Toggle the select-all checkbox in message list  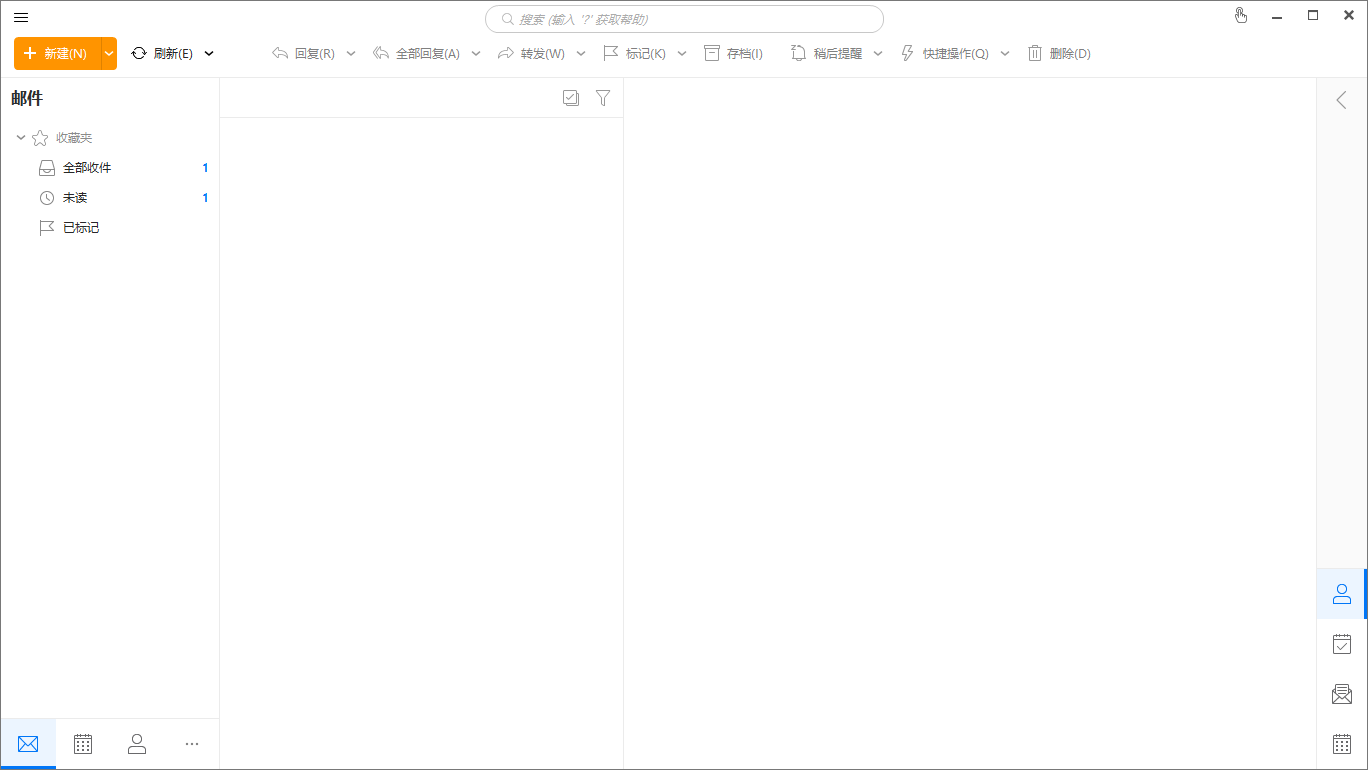pyautogui.click(x=571, y=98)
